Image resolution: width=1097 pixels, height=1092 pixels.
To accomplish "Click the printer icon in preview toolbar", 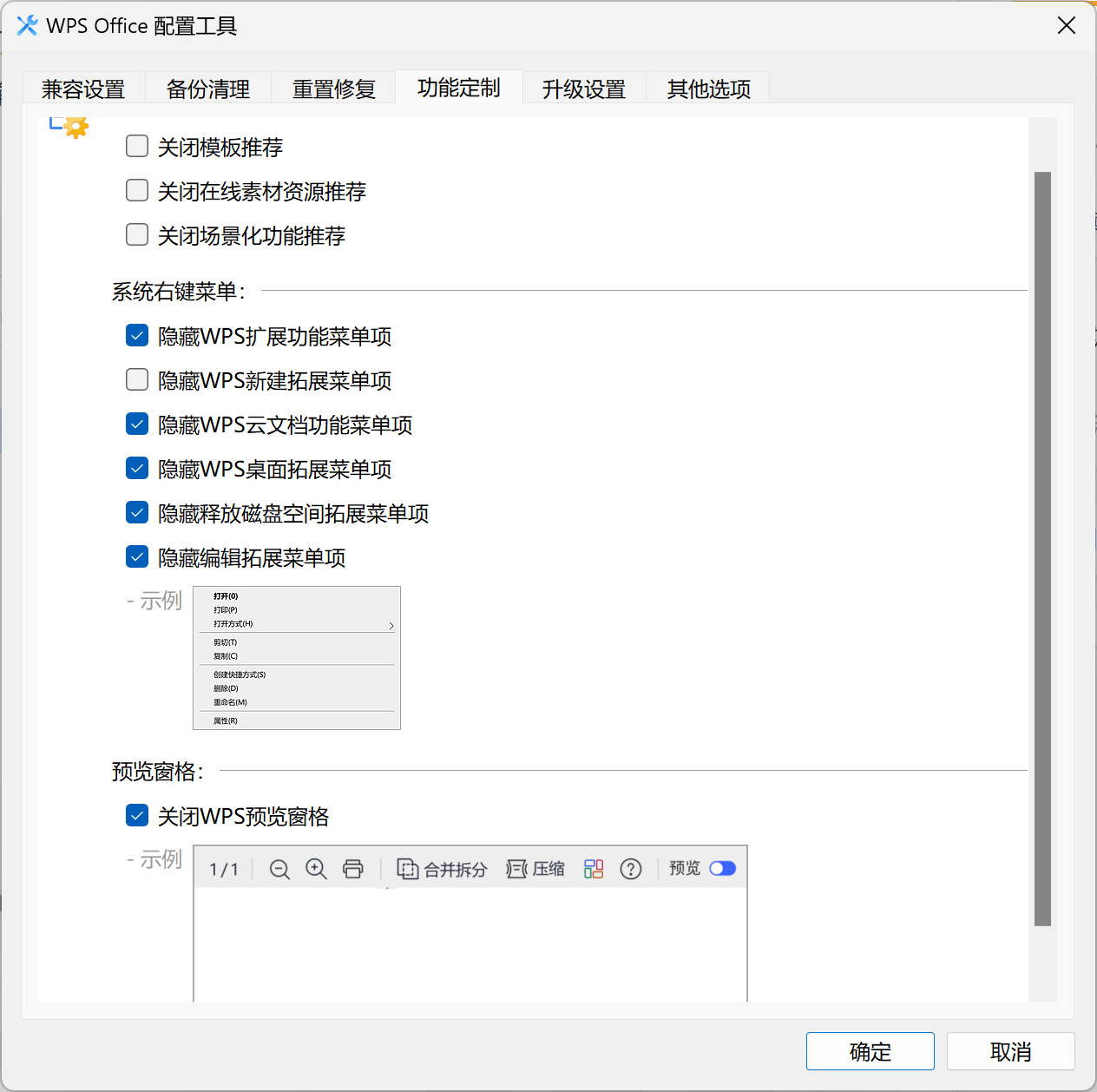I will pos(352,869).
